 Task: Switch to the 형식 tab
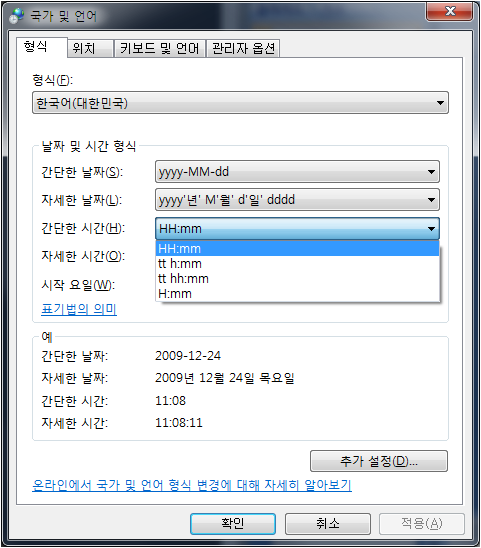(x=42, y=47)
